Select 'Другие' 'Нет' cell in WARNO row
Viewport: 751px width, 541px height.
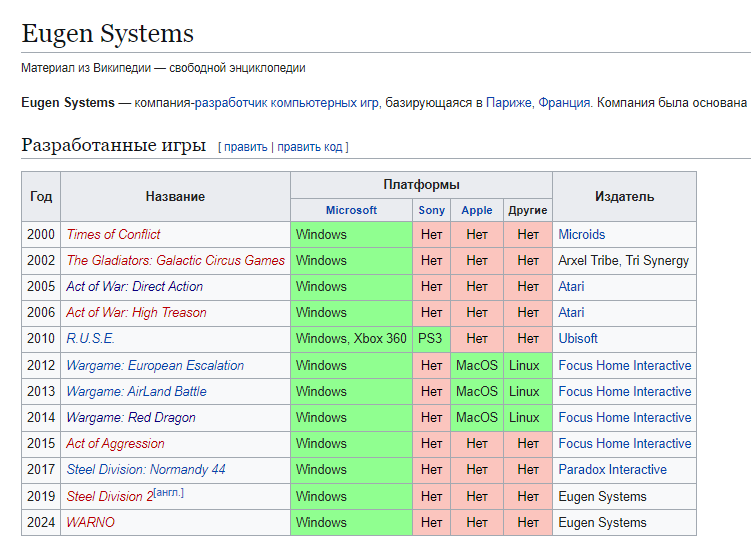pyautogui.click(x=528, y=522)
